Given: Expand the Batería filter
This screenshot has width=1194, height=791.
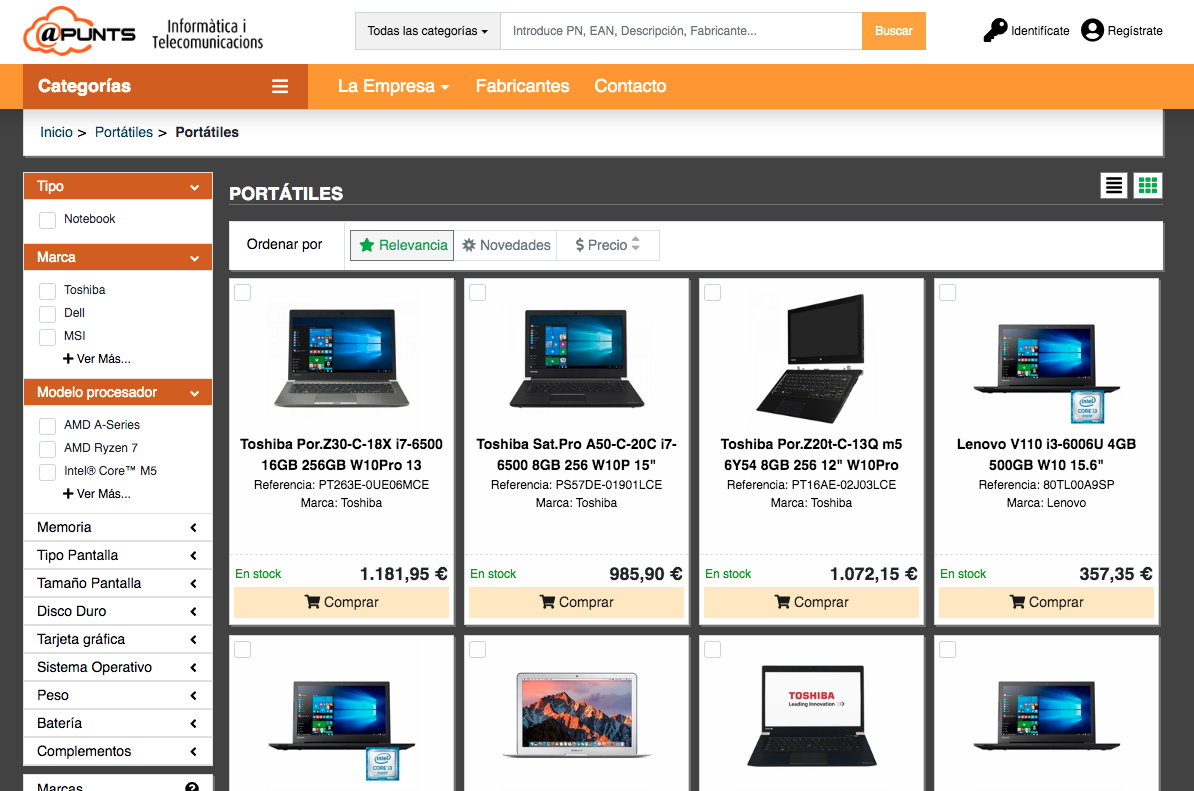Looking at the screenshot, I should click(118, 723).
